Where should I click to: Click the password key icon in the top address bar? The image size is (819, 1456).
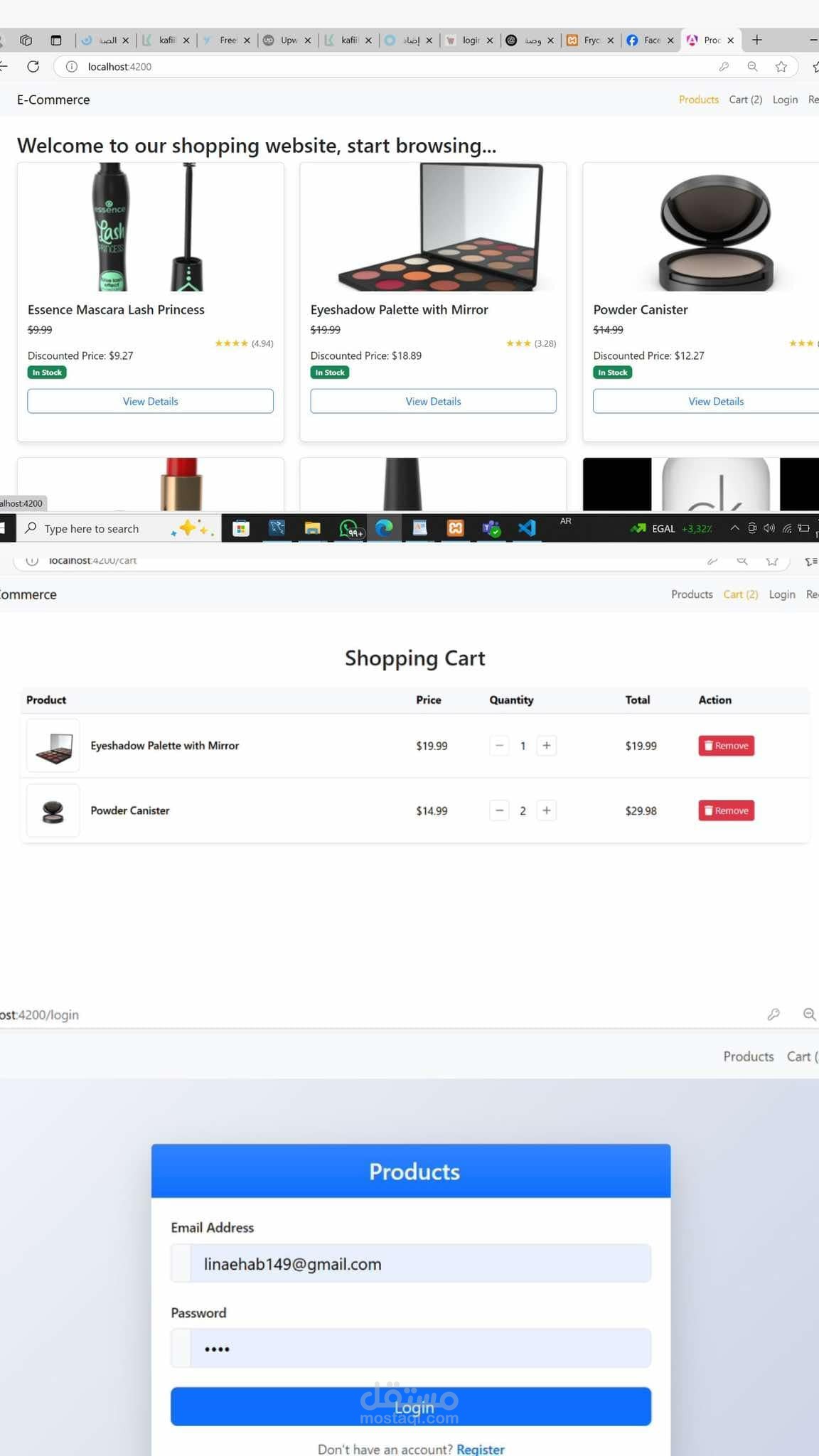tap(724, 67)
